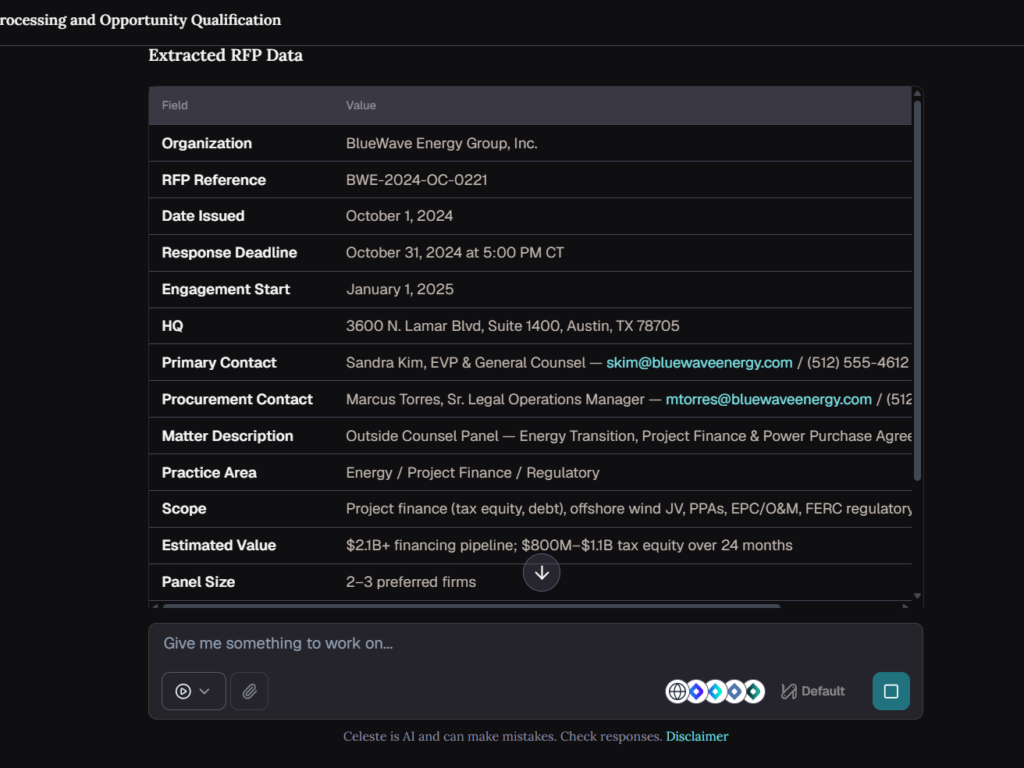Select the 'Date Issued' field label

(203, 216)
